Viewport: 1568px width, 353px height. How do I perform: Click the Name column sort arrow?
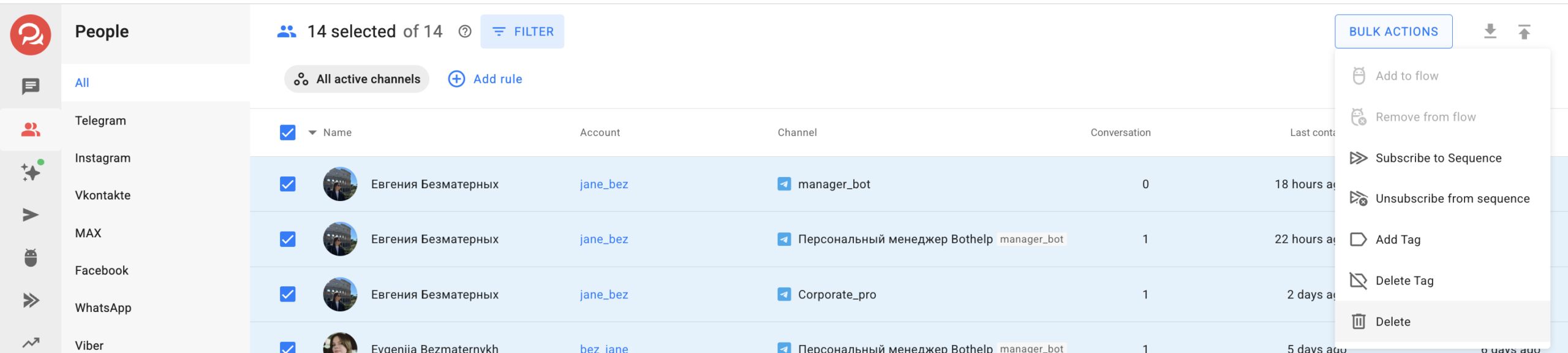(x=312, y=132)
